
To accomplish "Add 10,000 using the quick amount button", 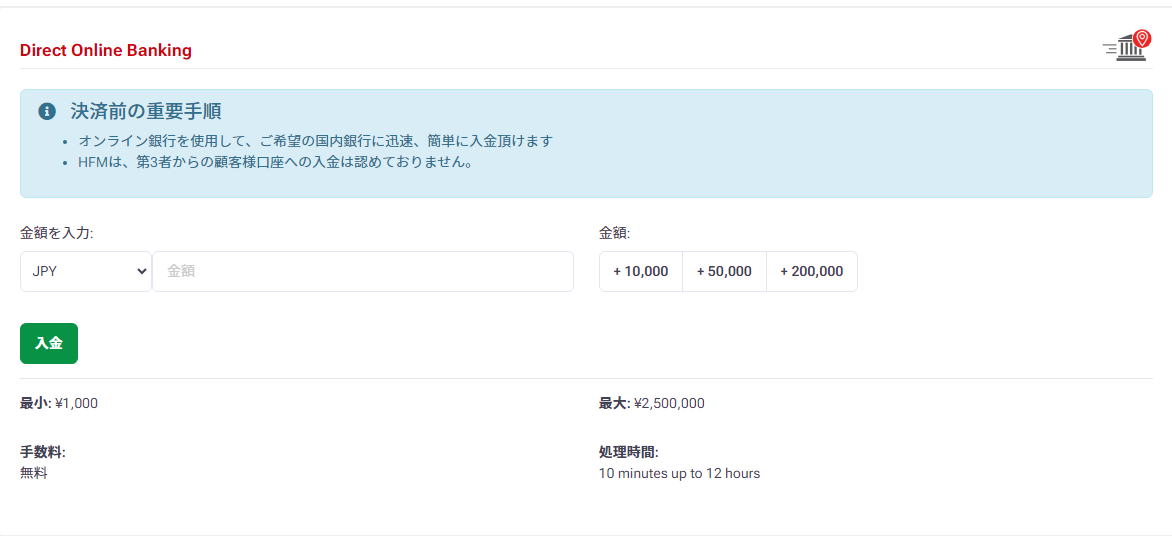I will 641,271.
